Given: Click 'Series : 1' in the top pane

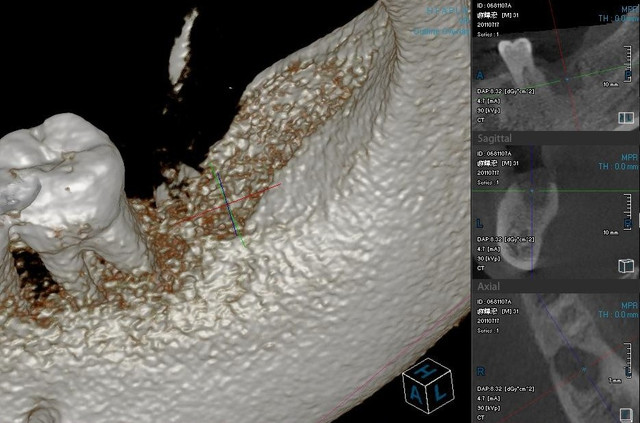Looking at the screenshot, I should [x=488, y=35].
